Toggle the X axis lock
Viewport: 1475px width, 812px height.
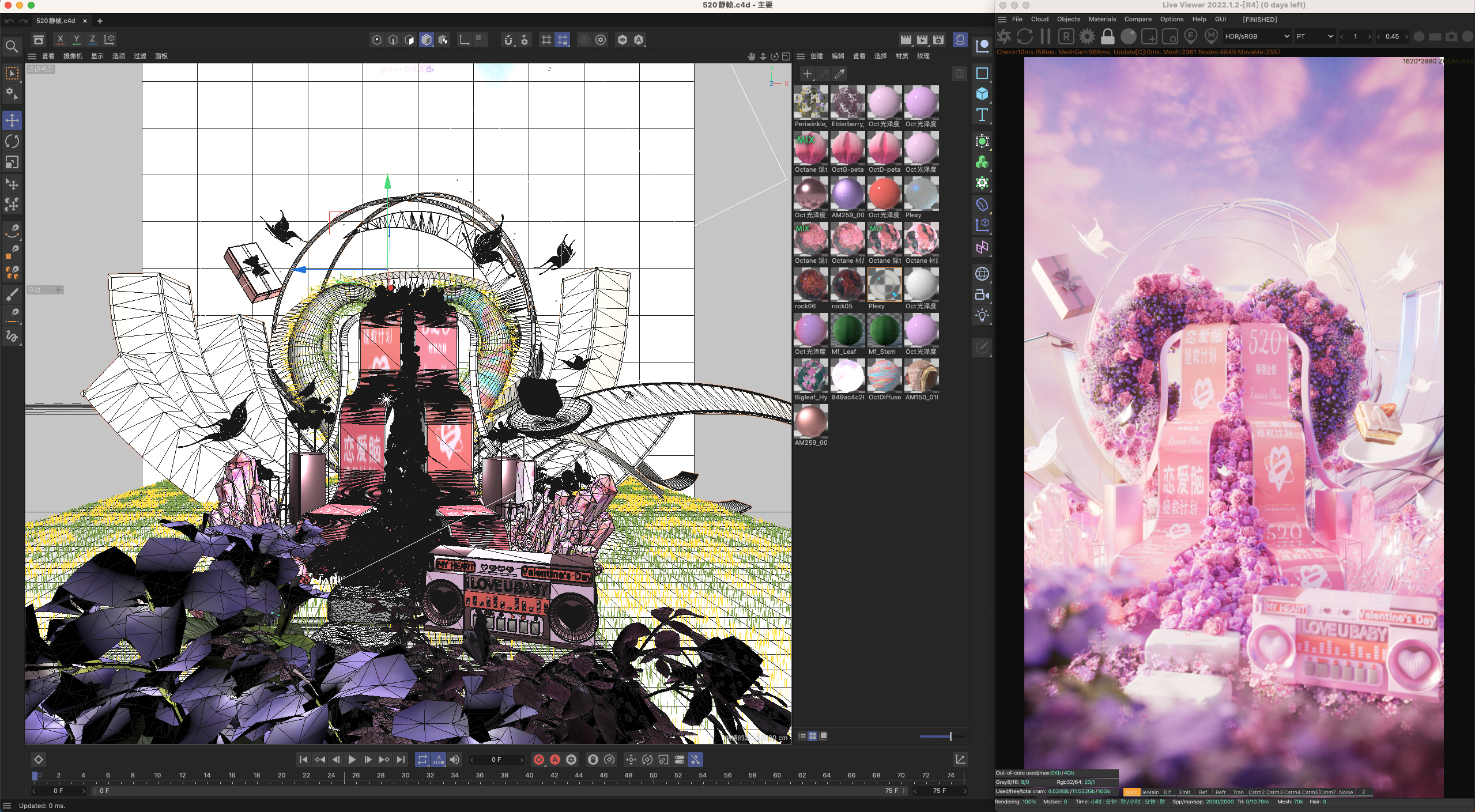tap(60, 39)
